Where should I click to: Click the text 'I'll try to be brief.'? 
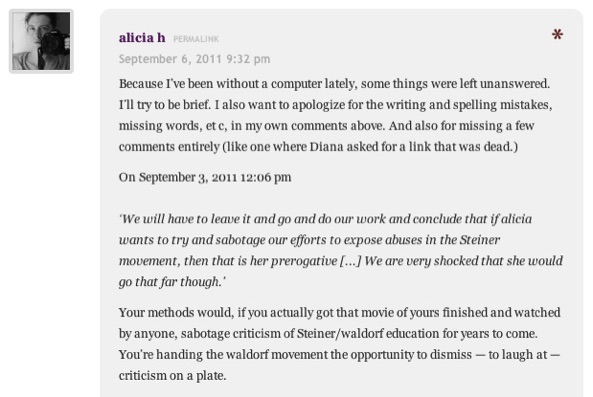click(x=165, y=104)
